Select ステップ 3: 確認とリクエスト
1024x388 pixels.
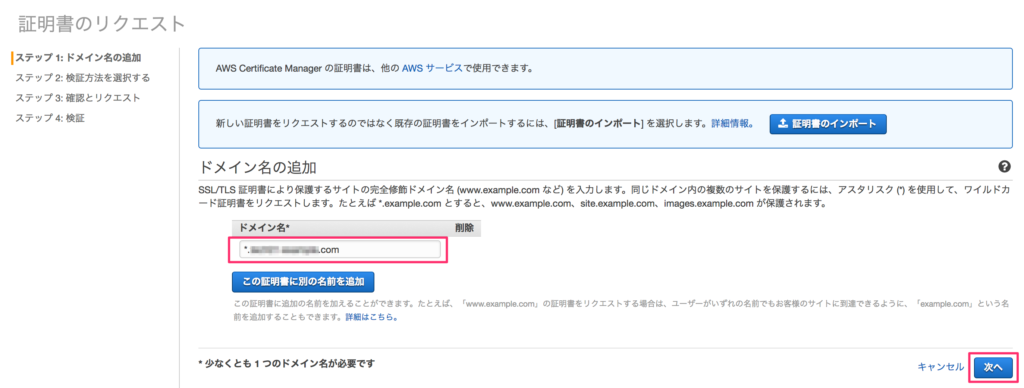(x=78, y=98)
